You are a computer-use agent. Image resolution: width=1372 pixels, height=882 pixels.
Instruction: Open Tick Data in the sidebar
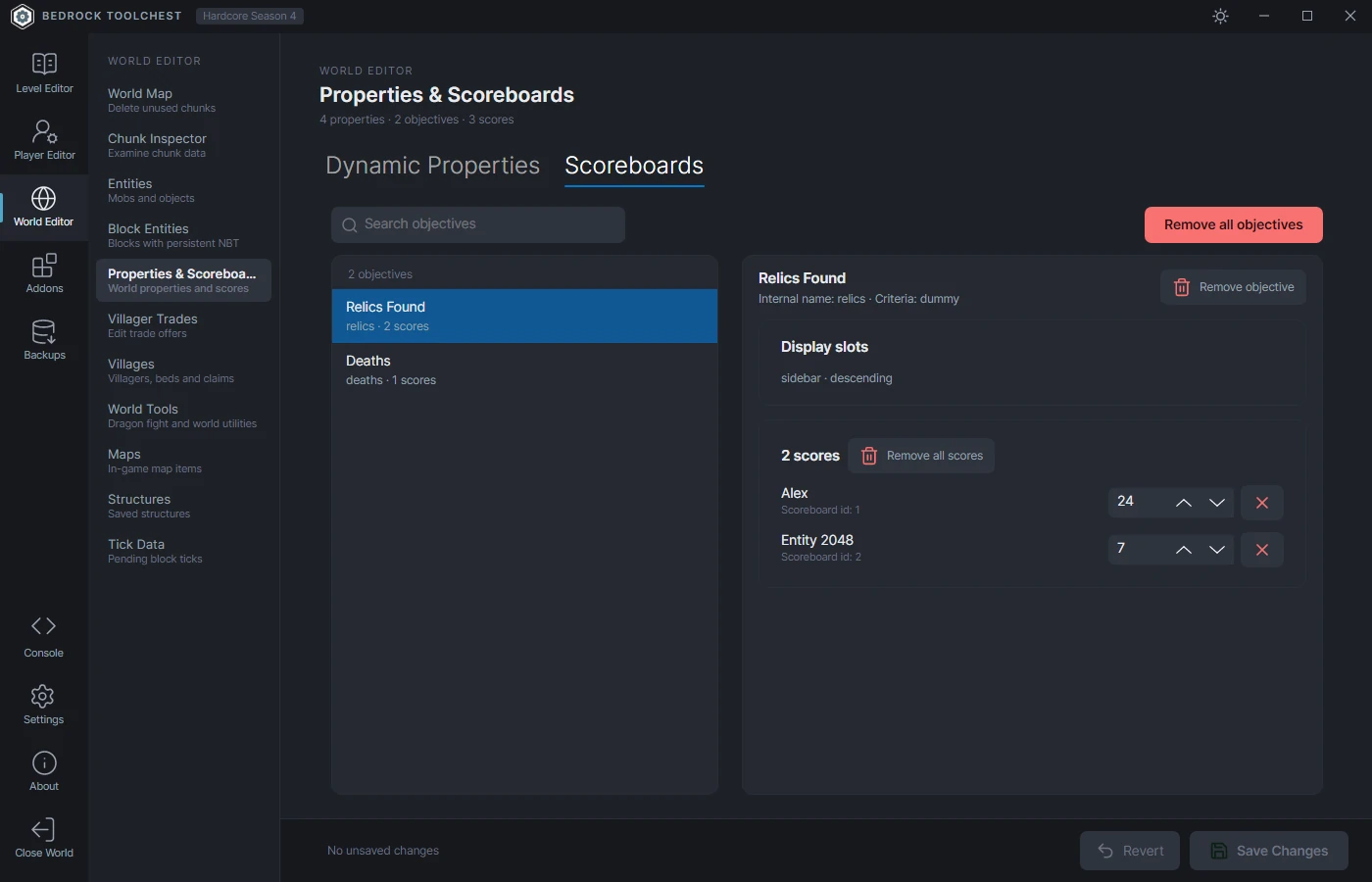click(x=183, y=551)
